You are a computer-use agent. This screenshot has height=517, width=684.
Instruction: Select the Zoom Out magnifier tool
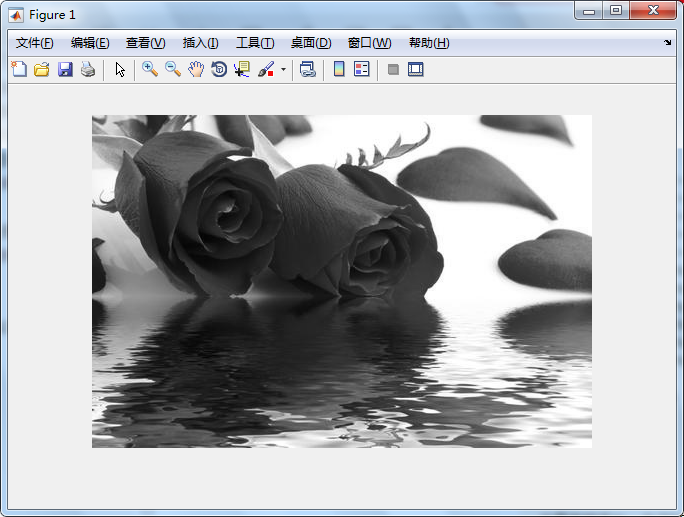point(173,69)
